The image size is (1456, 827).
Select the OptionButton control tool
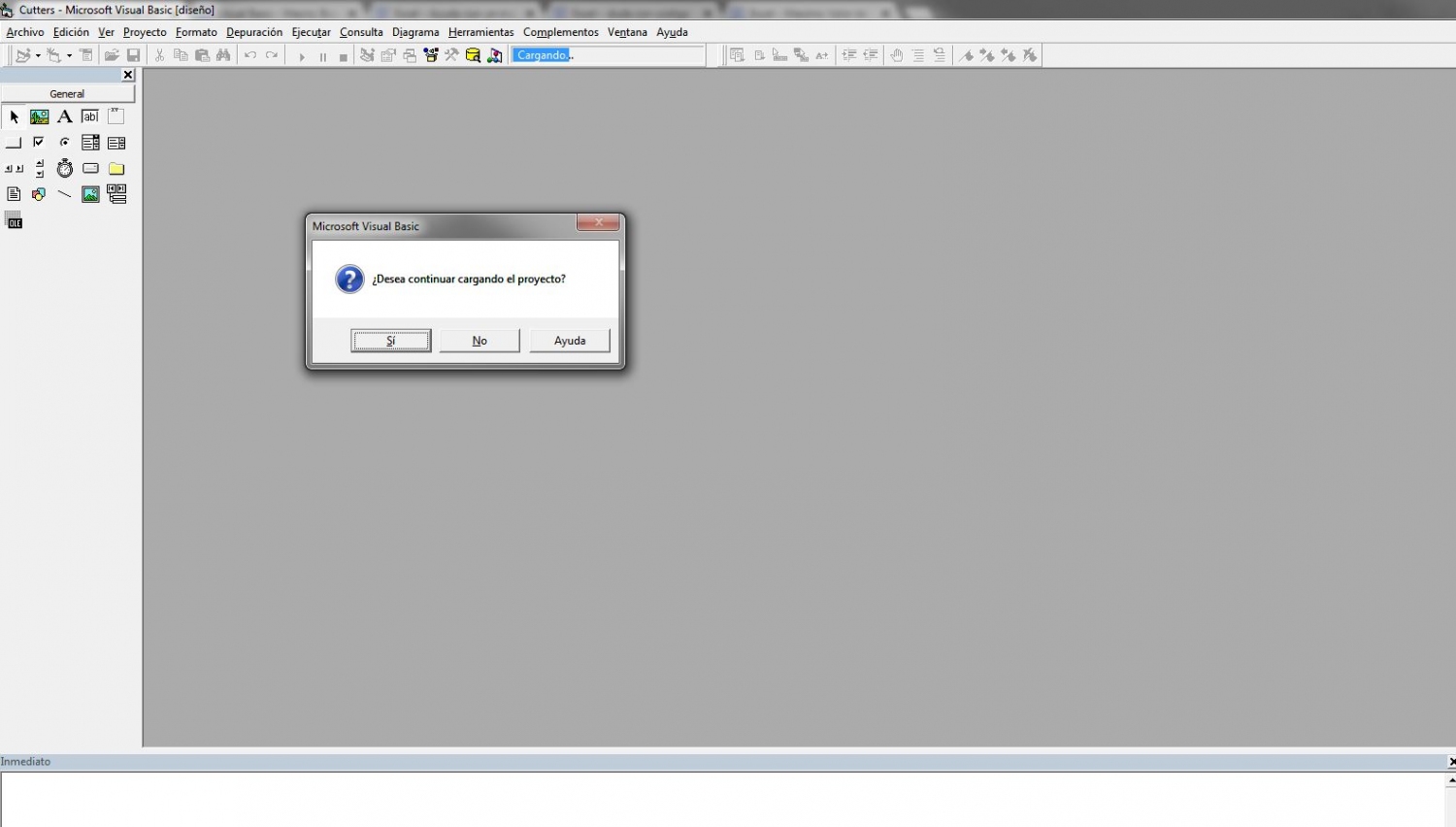click(x=65, y=143)
